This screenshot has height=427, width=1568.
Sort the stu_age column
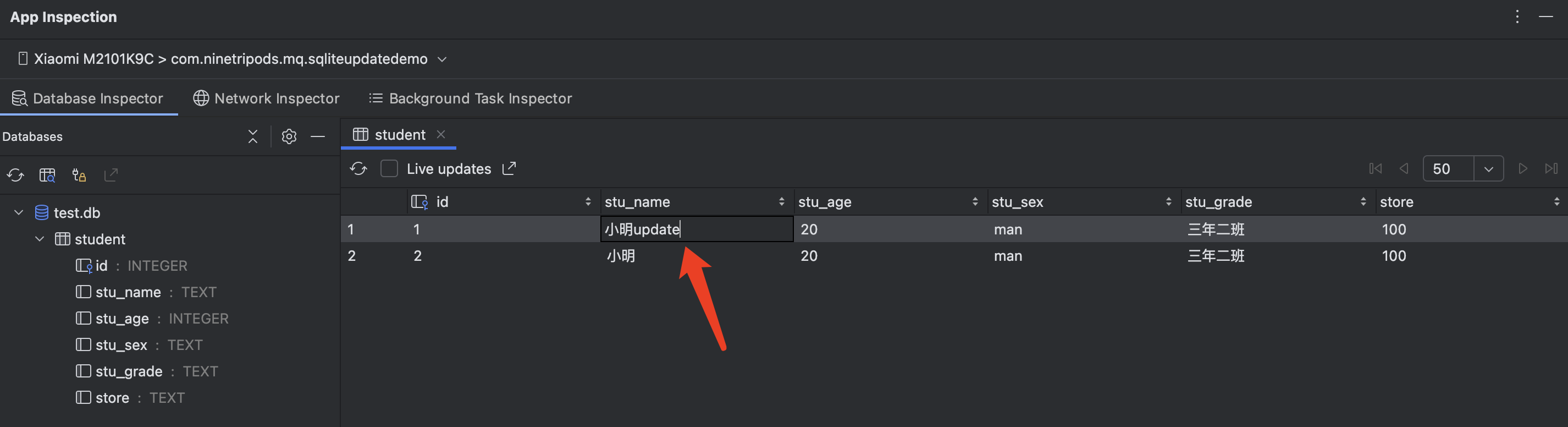[x=976, y=201]
